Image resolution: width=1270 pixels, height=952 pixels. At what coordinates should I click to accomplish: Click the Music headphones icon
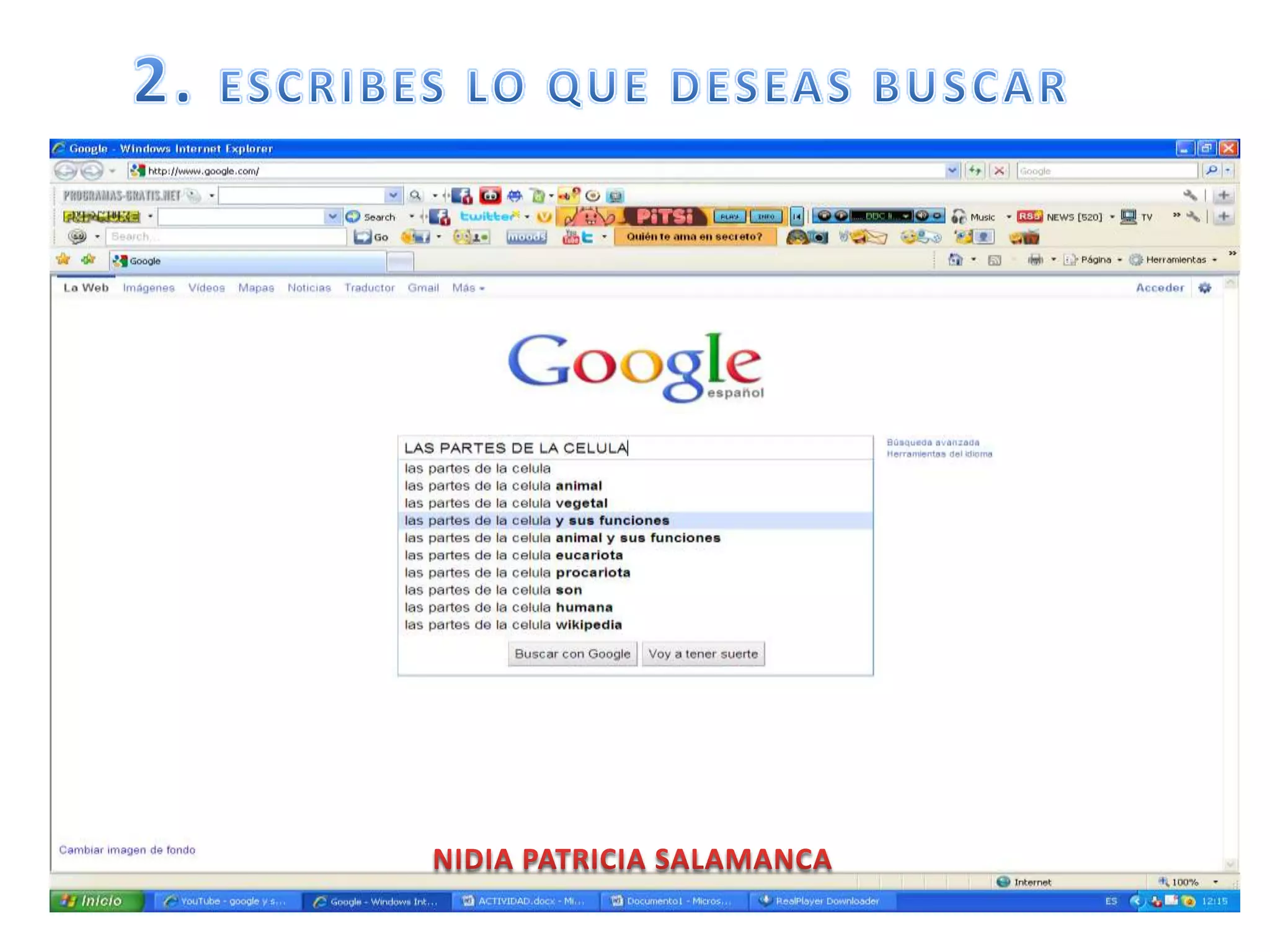click(959, 216)
